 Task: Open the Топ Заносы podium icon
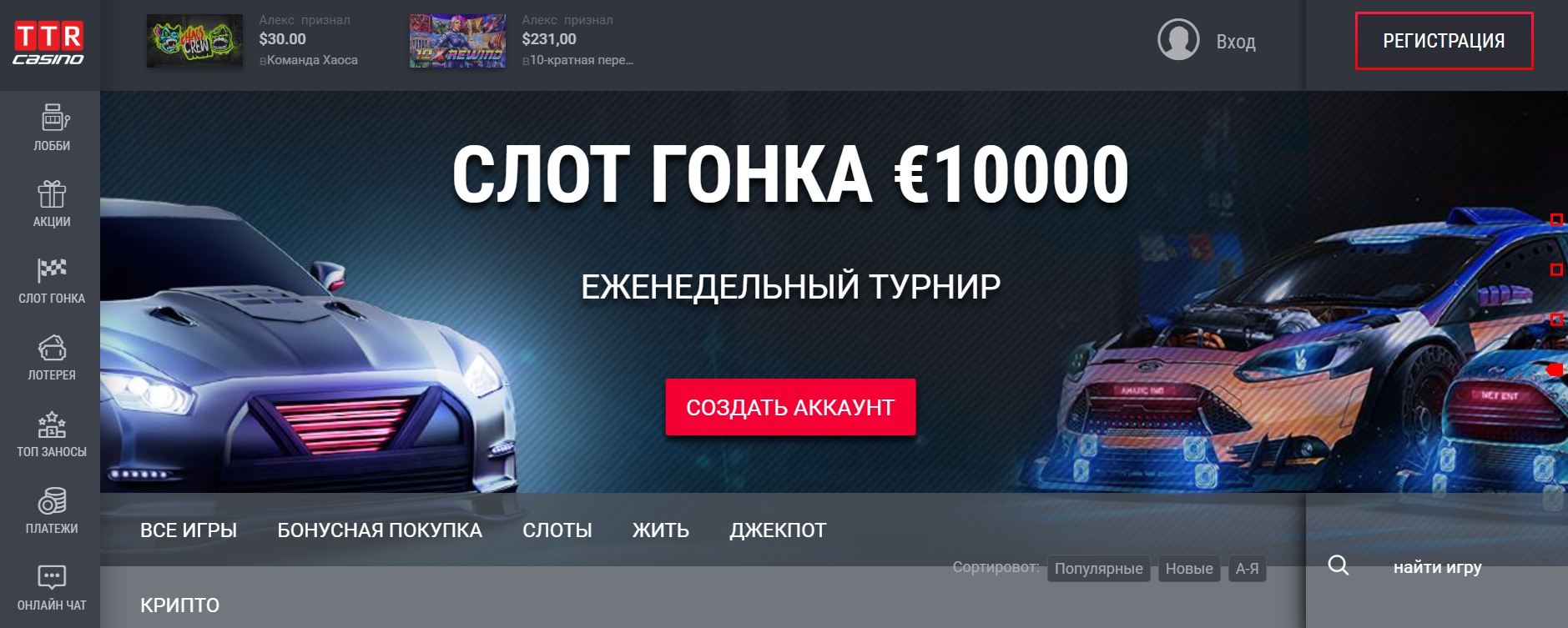(x=52, y=424)
